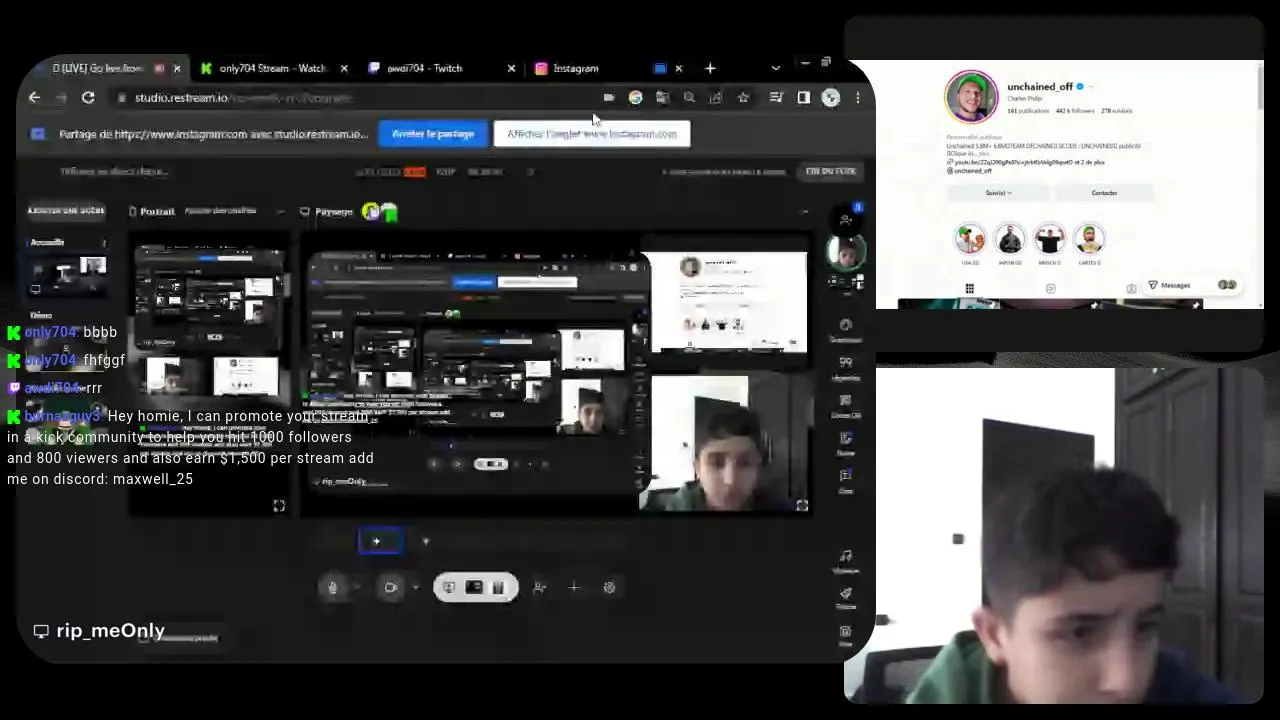Open the Chrome three-dot menu
1280x720 pixels.
click(857, 98)
